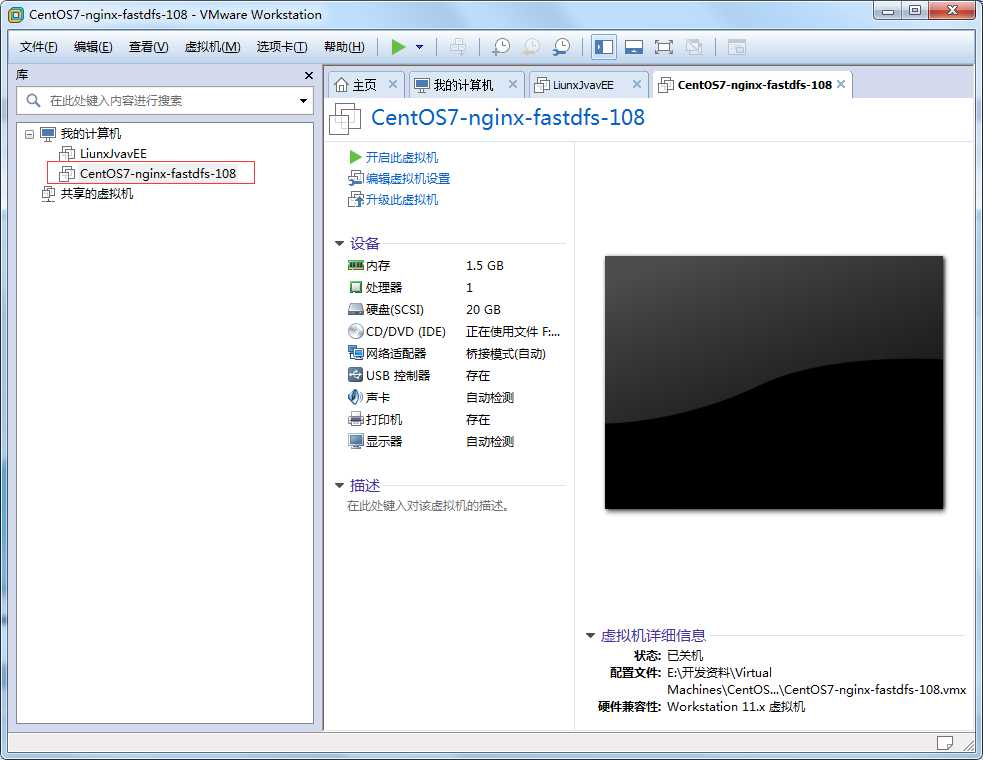The image size is (983, 760).
Task: Click the 20 GB disk value
Action: point(483,310)
